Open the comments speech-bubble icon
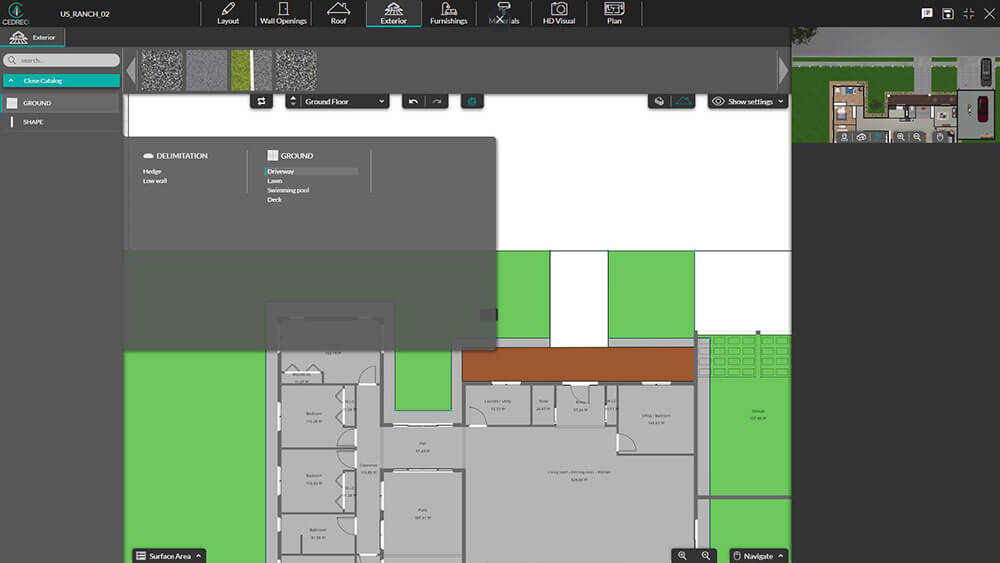1000x563 pixels. coord(926,13)
